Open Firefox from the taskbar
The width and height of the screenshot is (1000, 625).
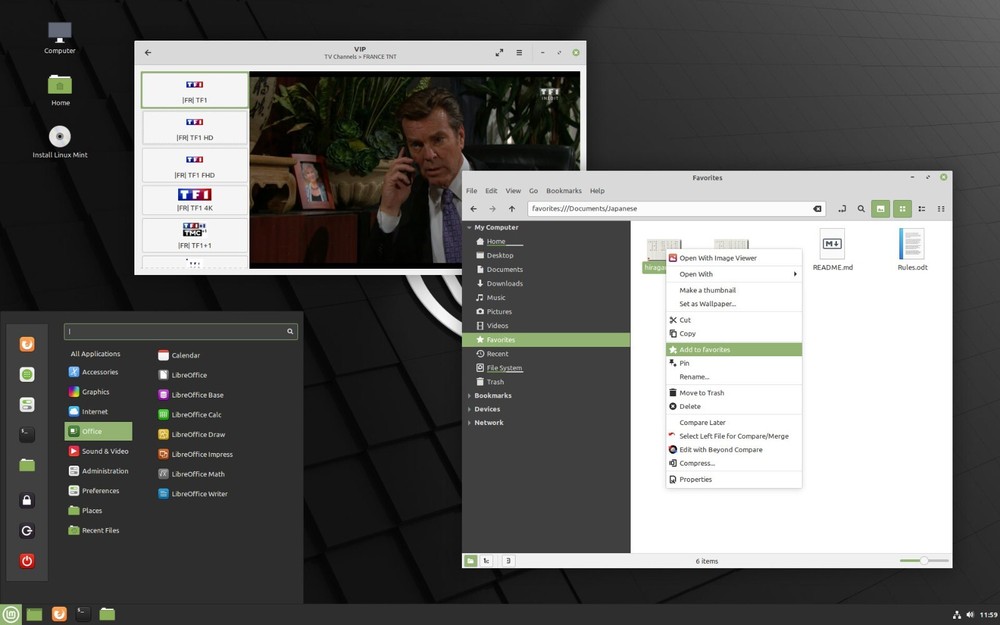coord(59,612)
